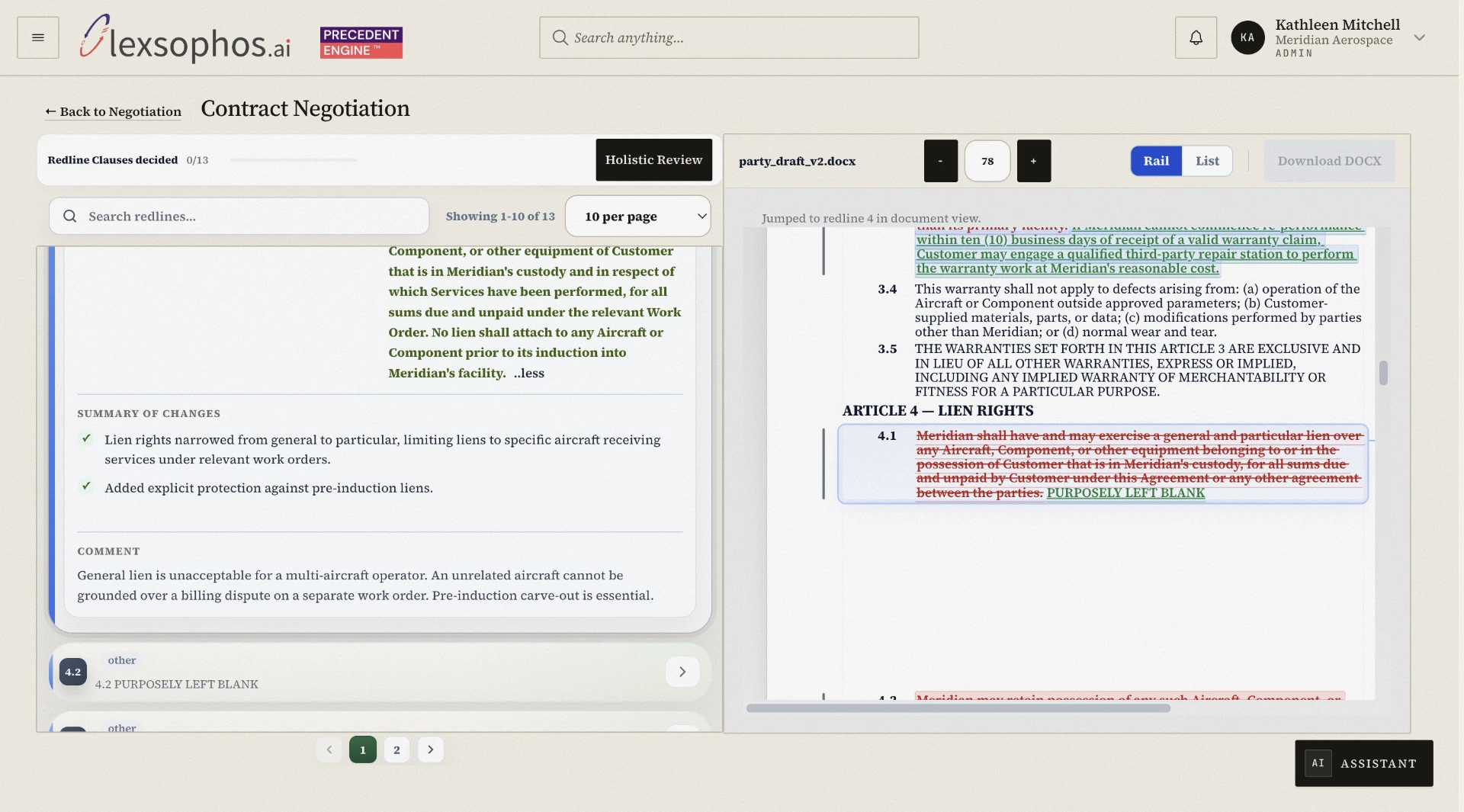Click the 4.2 clause number badge
The image size is (1464, 812).
coord(73,672)
